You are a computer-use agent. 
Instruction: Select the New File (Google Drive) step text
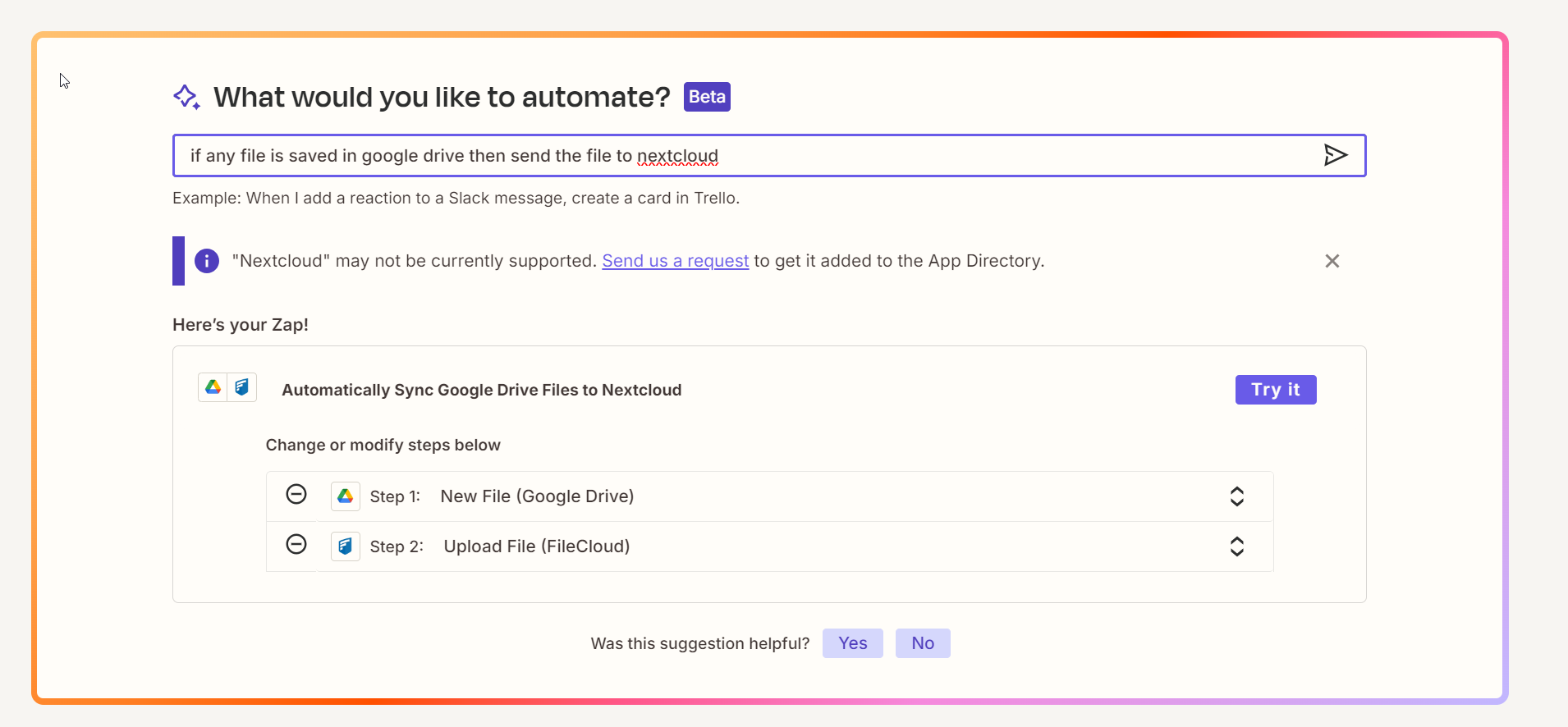[x=537, y=496]
